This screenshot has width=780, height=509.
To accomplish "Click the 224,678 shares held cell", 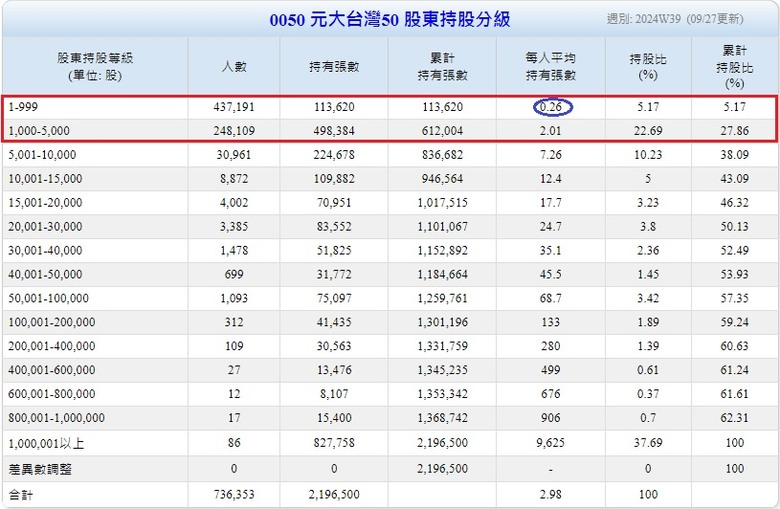I will coord(334,155).
